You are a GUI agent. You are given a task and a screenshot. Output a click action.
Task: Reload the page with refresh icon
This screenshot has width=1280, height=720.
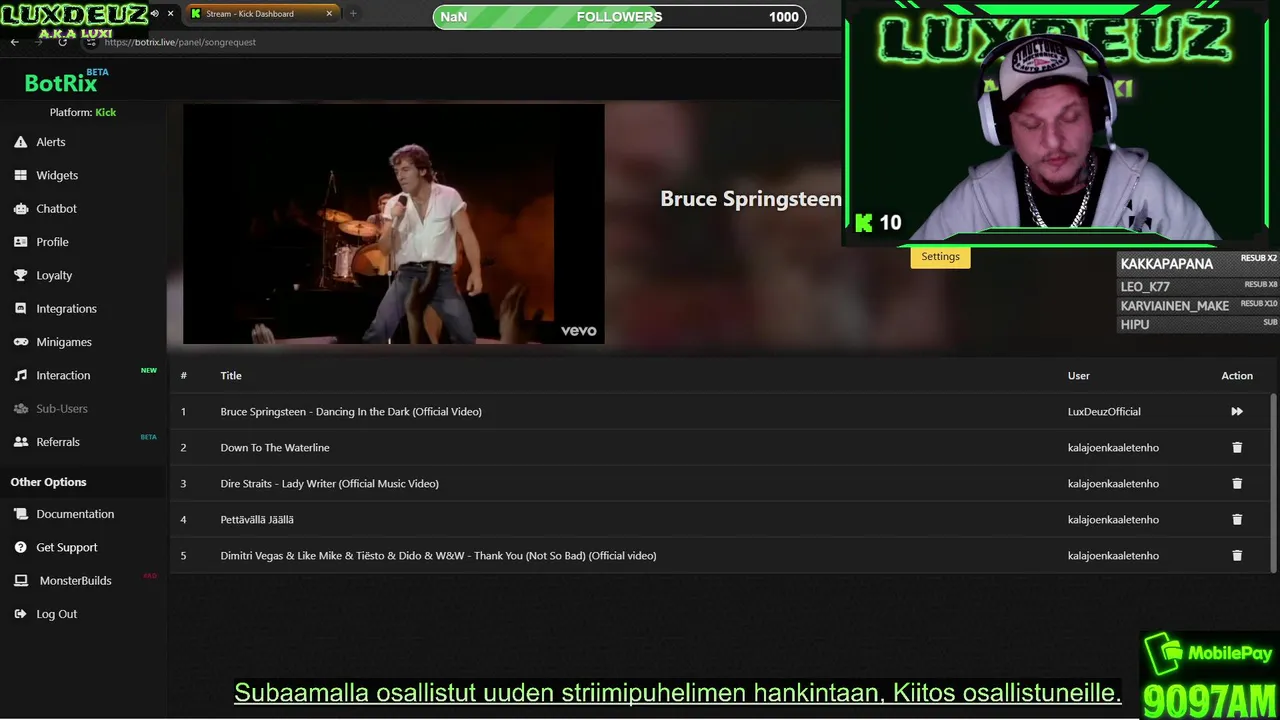(x=63, y=42)
